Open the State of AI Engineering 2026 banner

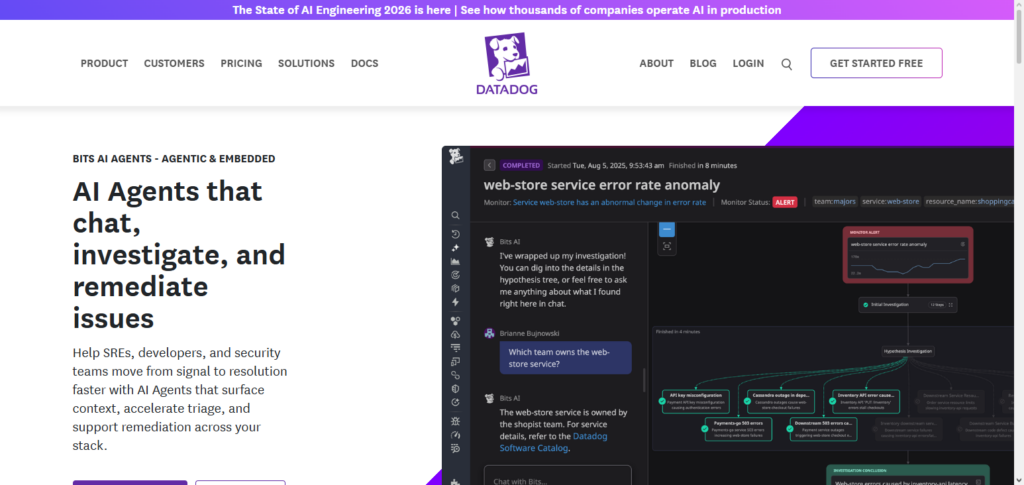click(507, 10)
